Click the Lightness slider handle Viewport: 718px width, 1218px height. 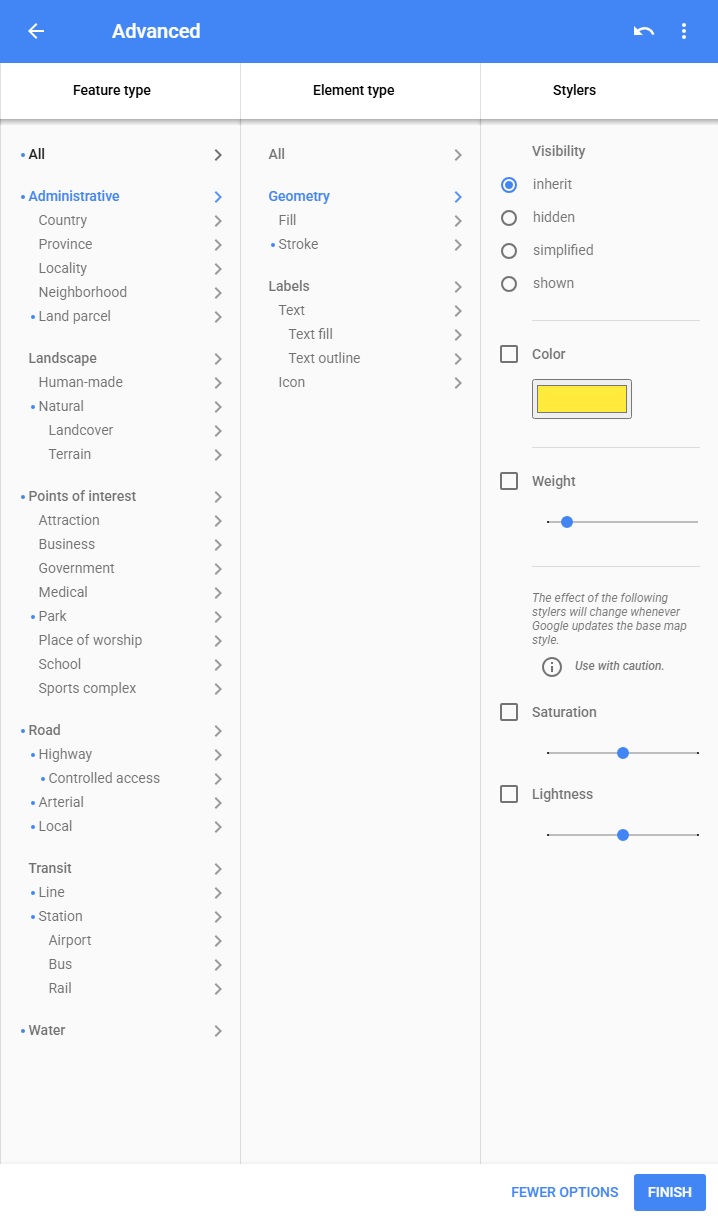click(x=623, y=835)
